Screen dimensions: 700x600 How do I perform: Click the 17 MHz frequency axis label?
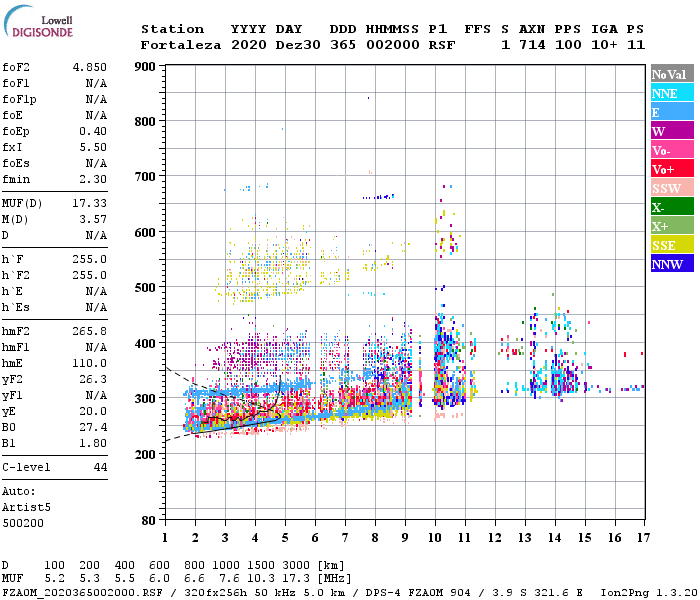click(643, 538)
